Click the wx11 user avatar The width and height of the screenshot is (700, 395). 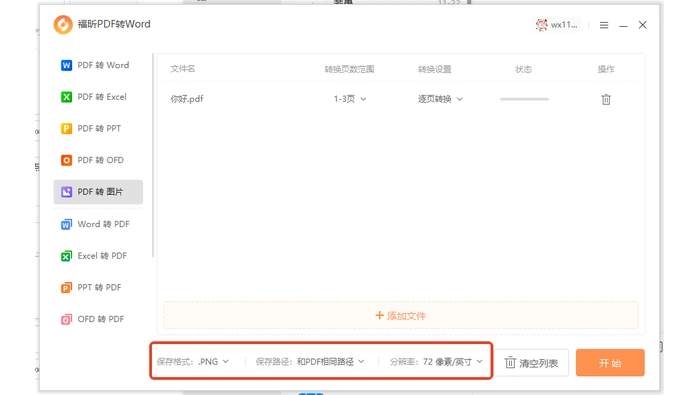click(542, 25)
